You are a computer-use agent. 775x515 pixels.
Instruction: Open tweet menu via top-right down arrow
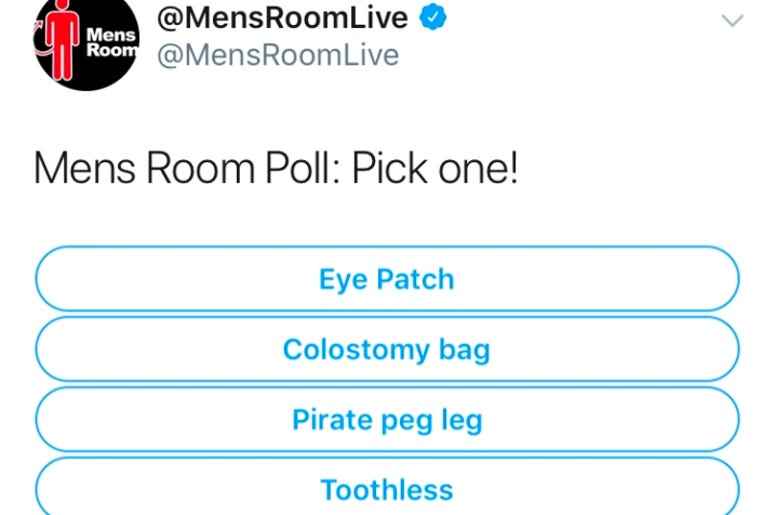(732, 20)
